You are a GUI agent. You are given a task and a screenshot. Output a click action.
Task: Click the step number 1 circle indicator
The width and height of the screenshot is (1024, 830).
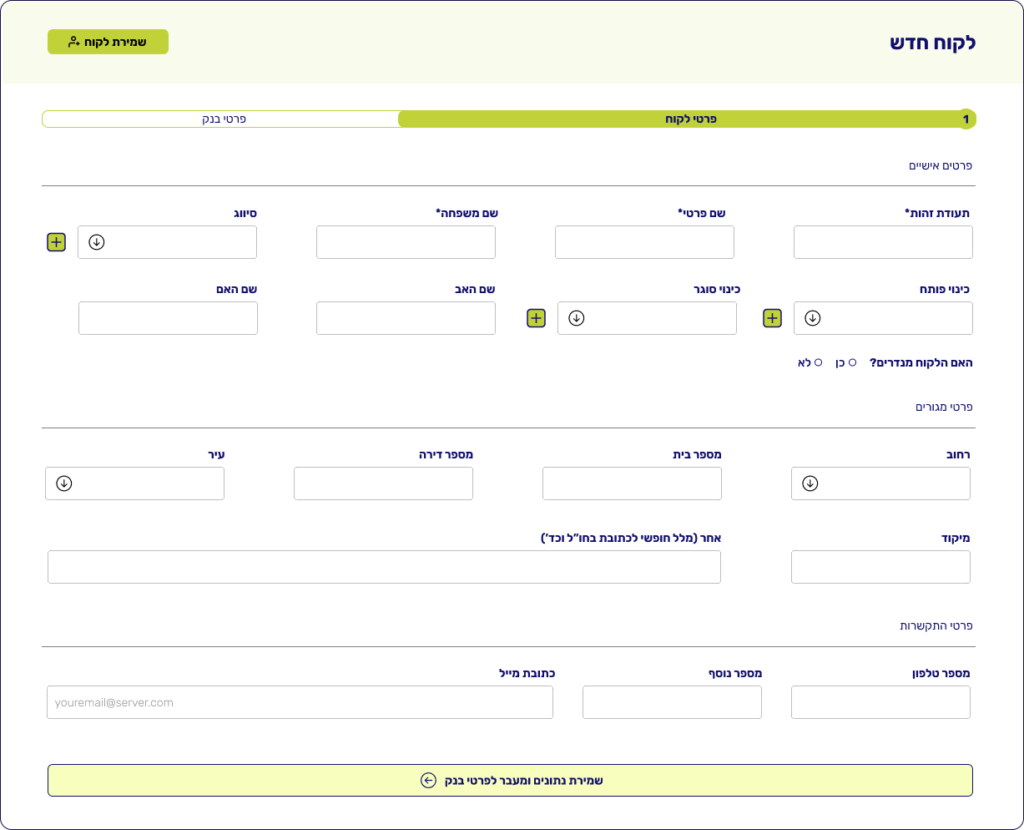click(x=965, y=119)
